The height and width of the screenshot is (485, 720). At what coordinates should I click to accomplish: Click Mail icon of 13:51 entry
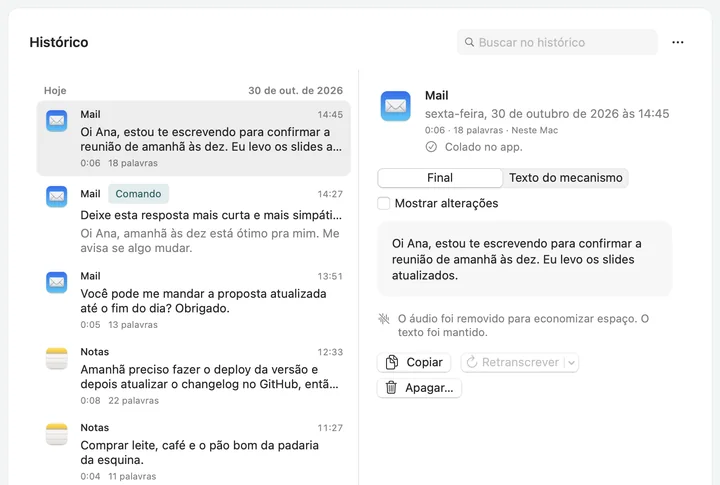[x=56, y=282]
